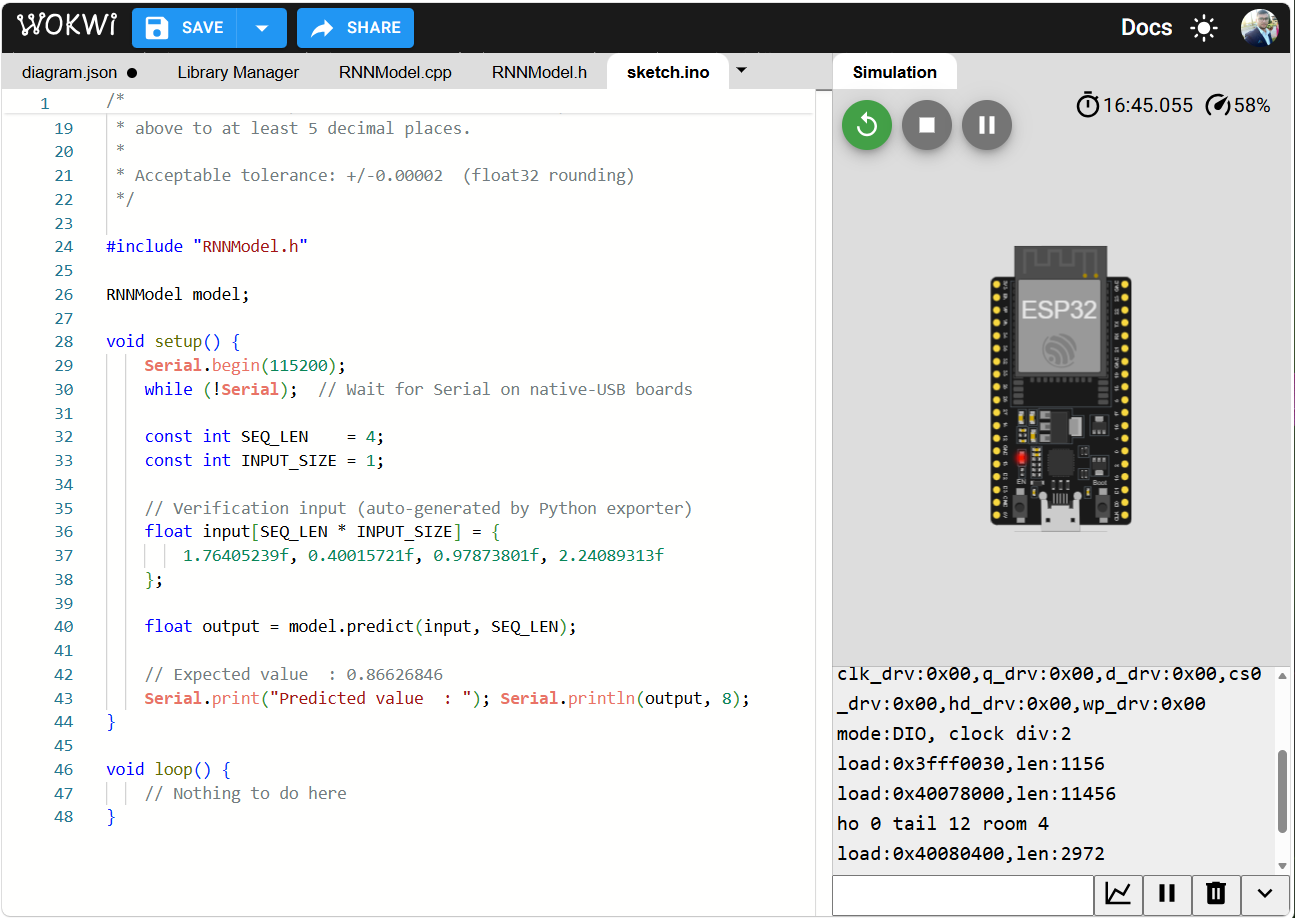The height and width of the screenshot is (918, 1295).
Task: Click the 'void setup() {' line
Action: tap(173, 342)
